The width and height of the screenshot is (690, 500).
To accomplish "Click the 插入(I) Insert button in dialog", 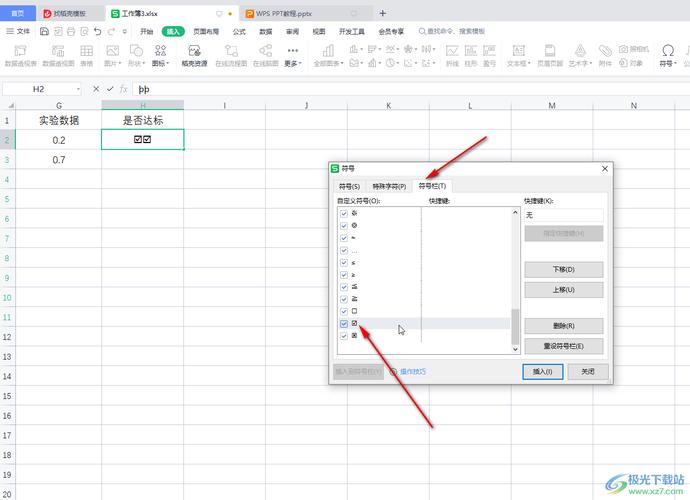I will pos(543,372).
